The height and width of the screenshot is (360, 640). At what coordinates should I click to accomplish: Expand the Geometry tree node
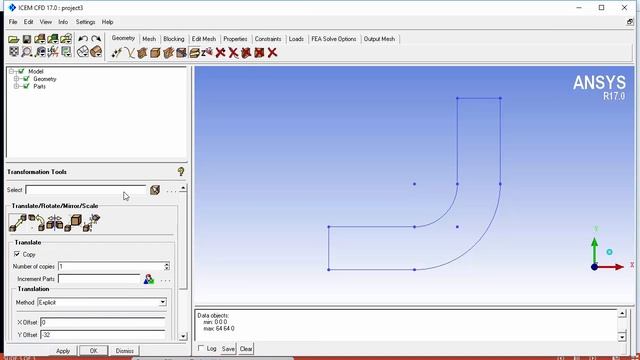tap(16, 79)
